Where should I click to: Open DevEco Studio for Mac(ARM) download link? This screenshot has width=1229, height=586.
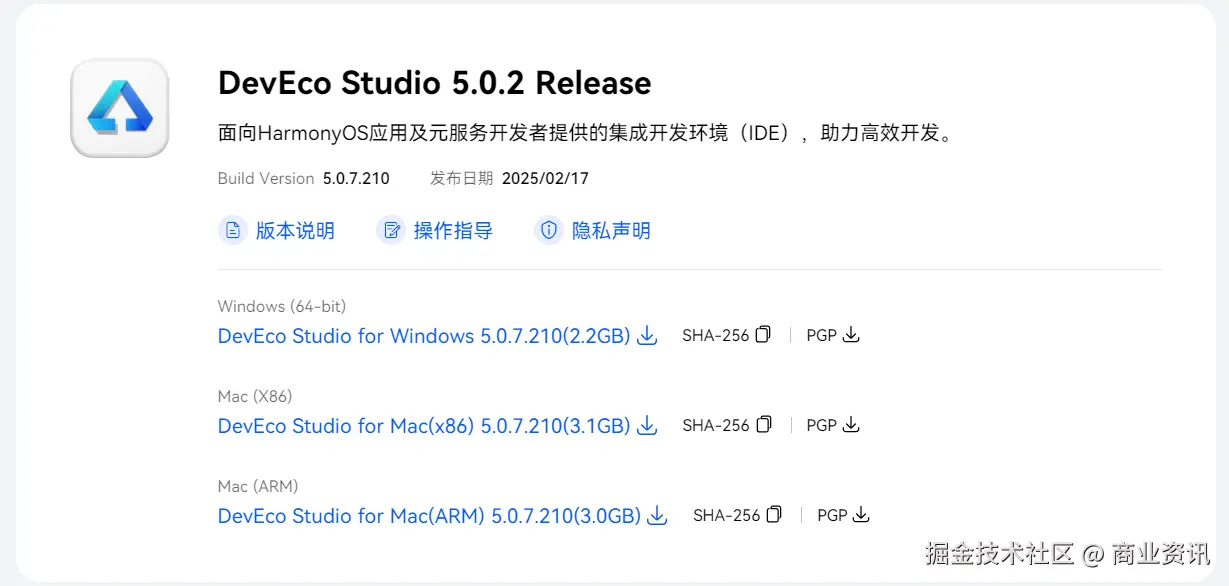coord(429,516)
